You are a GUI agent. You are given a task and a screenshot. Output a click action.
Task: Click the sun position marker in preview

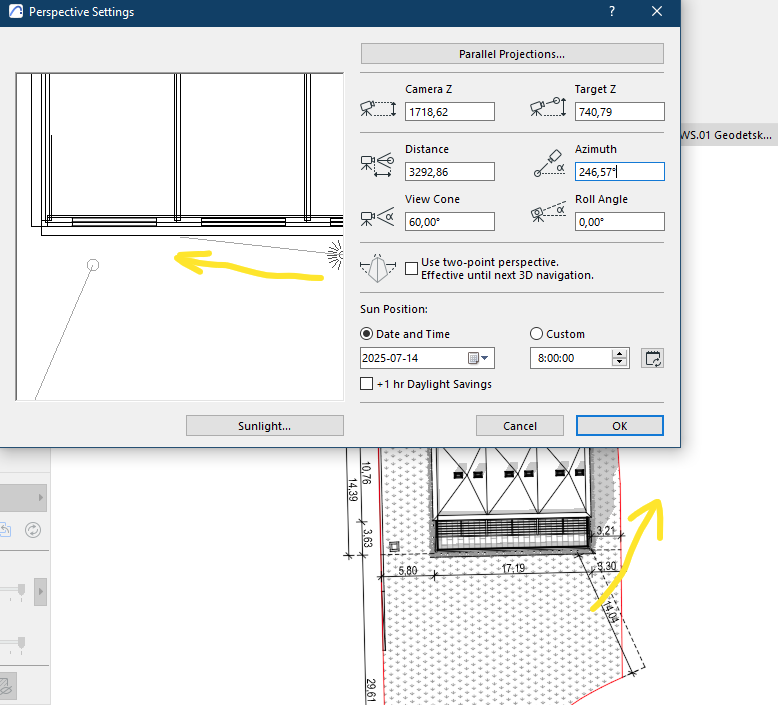[335, 255]
